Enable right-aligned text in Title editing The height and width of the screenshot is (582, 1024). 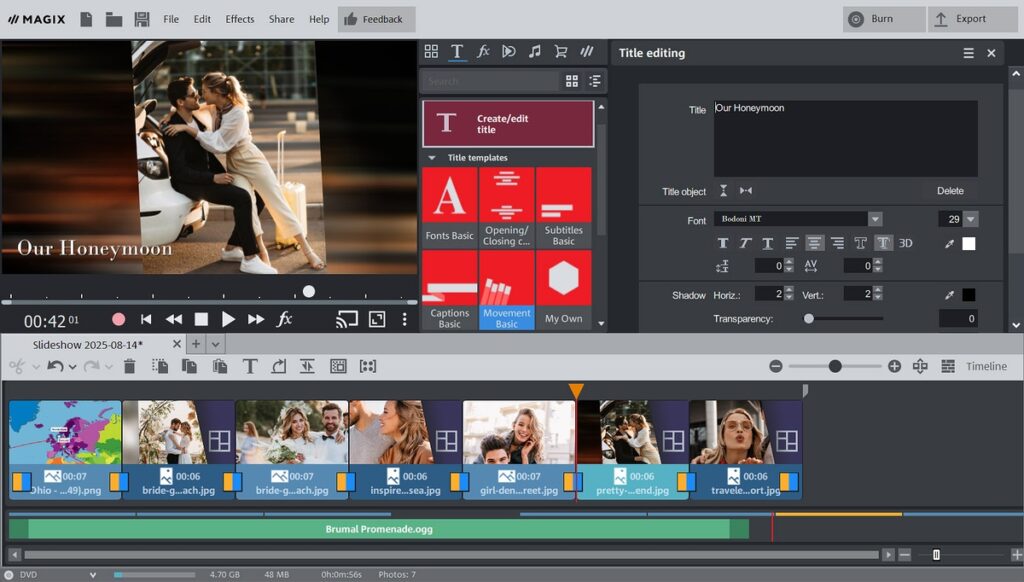pos(838,243)
